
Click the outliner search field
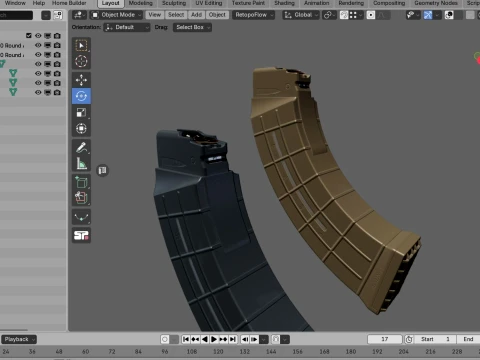coord(16,15)
